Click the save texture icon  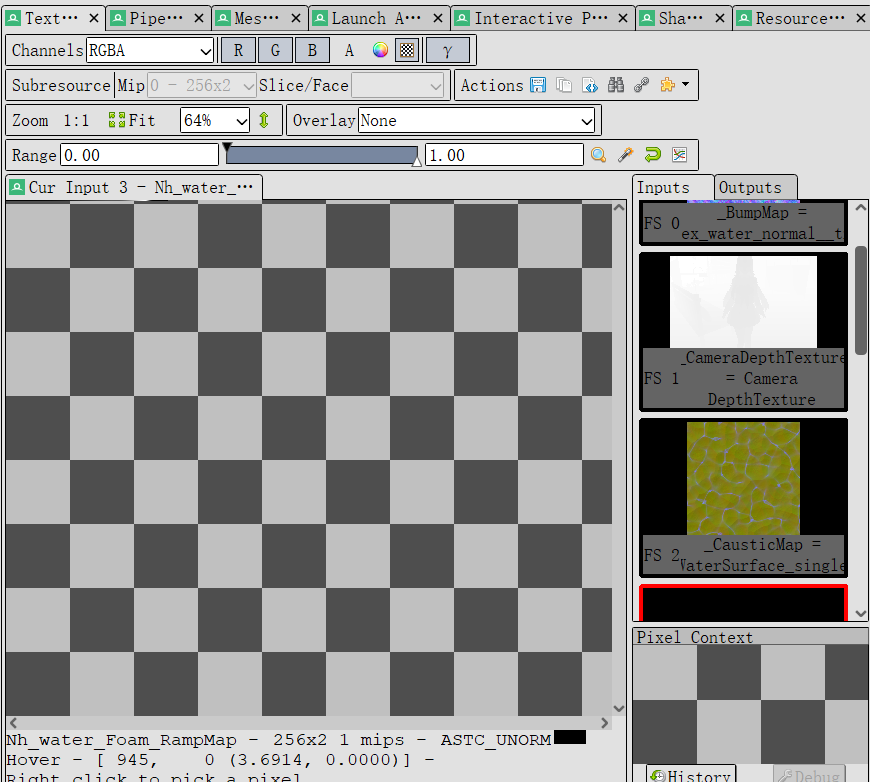(x=538, y=86)
